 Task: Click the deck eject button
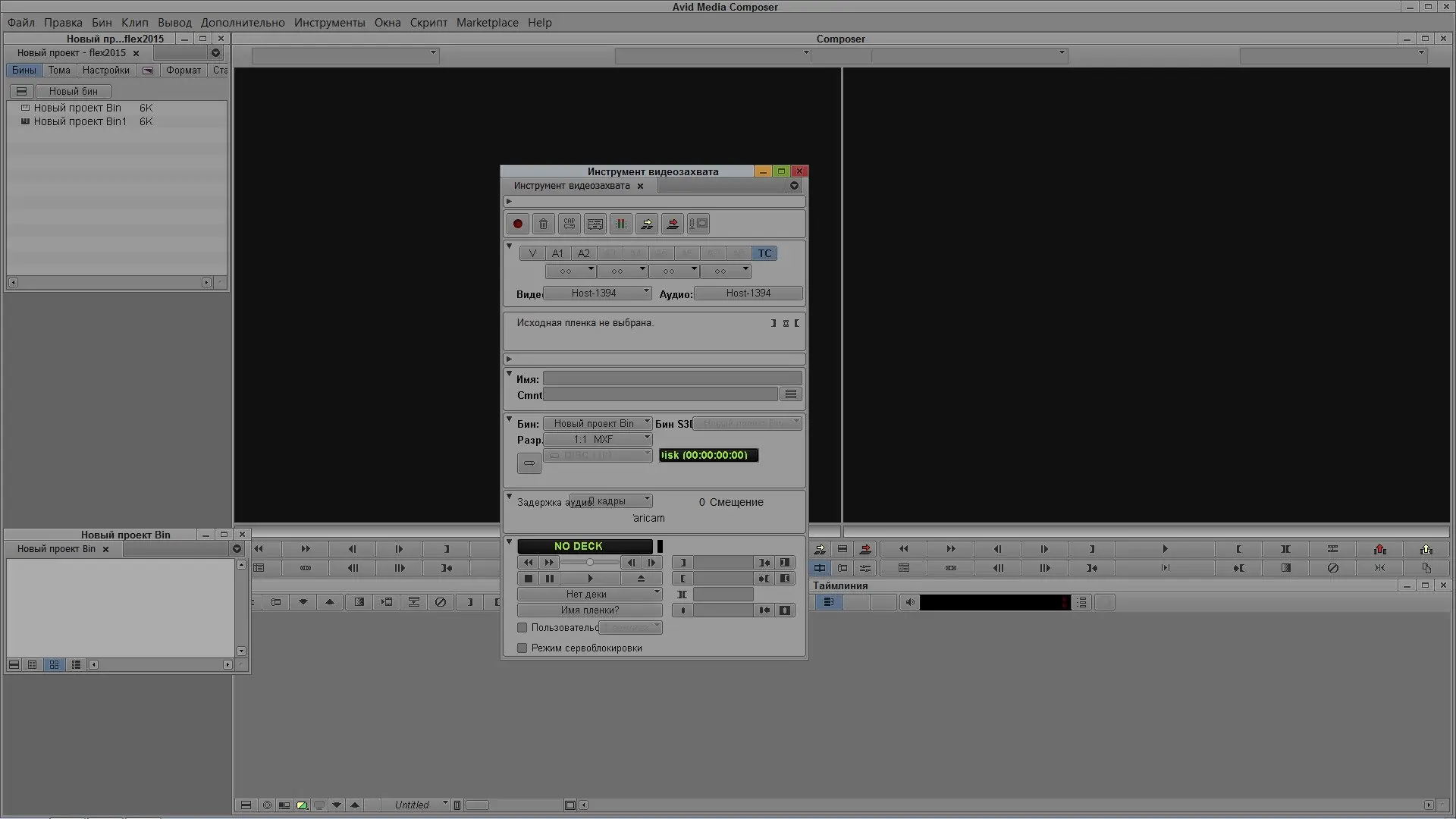(641, 579)
